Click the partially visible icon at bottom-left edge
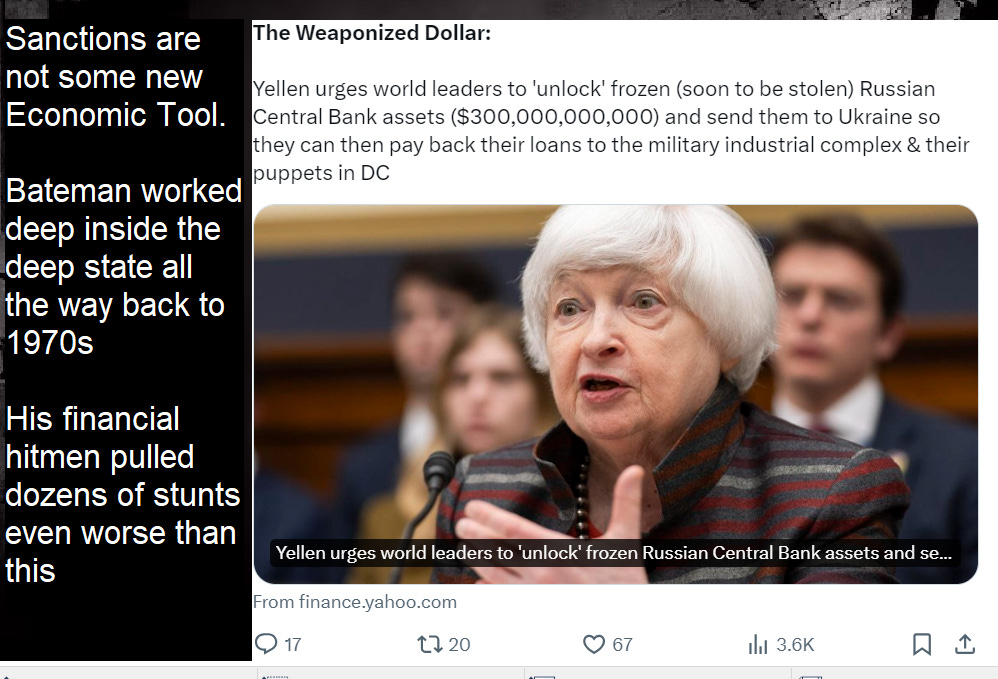The image size is (998, 679). (x=5, y=676)
